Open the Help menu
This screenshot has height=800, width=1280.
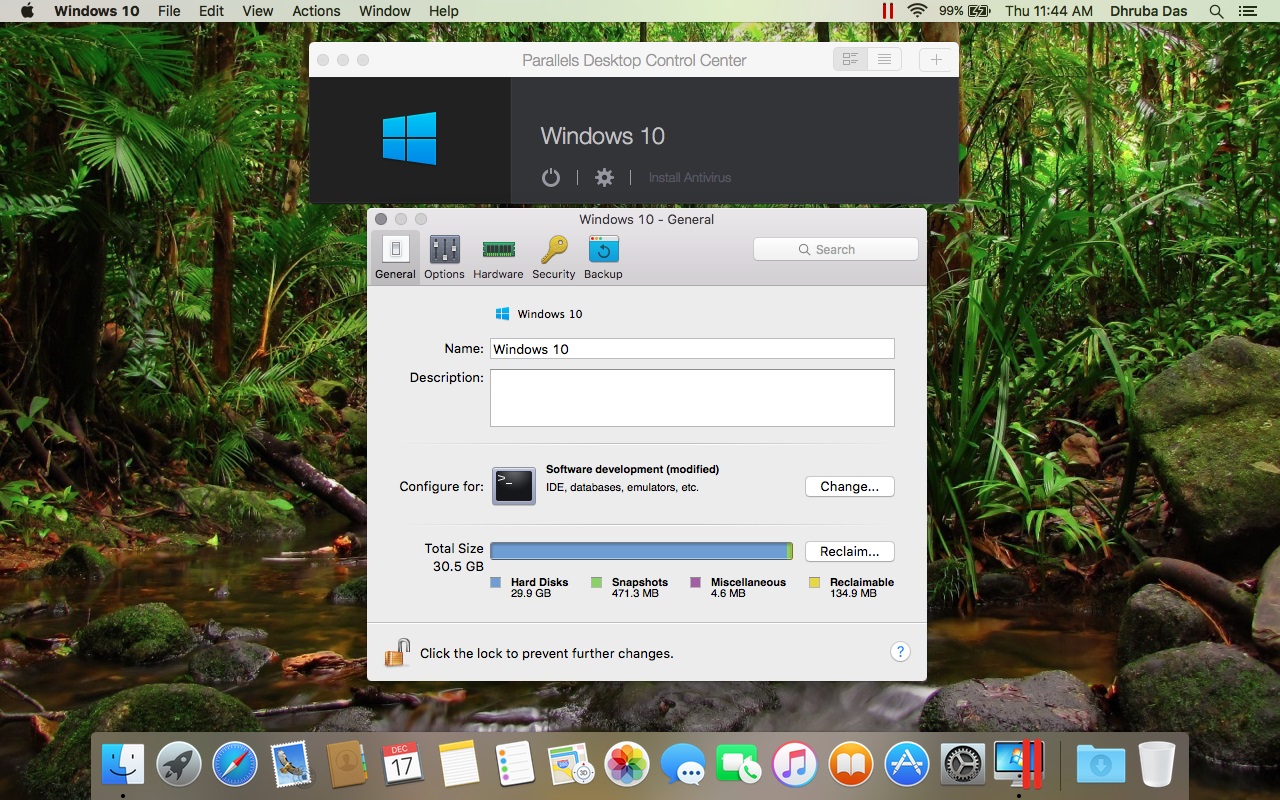(x=443, y=11)
